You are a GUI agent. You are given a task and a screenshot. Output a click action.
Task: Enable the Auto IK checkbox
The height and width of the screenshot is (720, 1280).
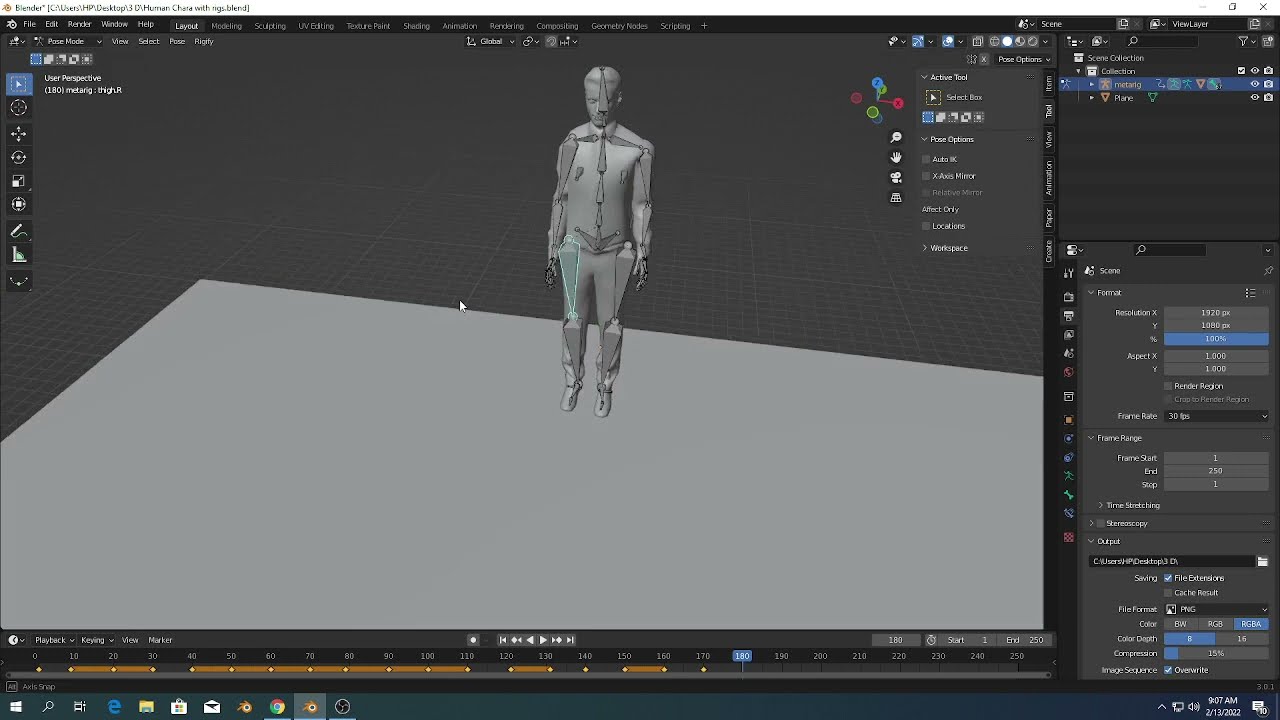[x=926, y=159]
